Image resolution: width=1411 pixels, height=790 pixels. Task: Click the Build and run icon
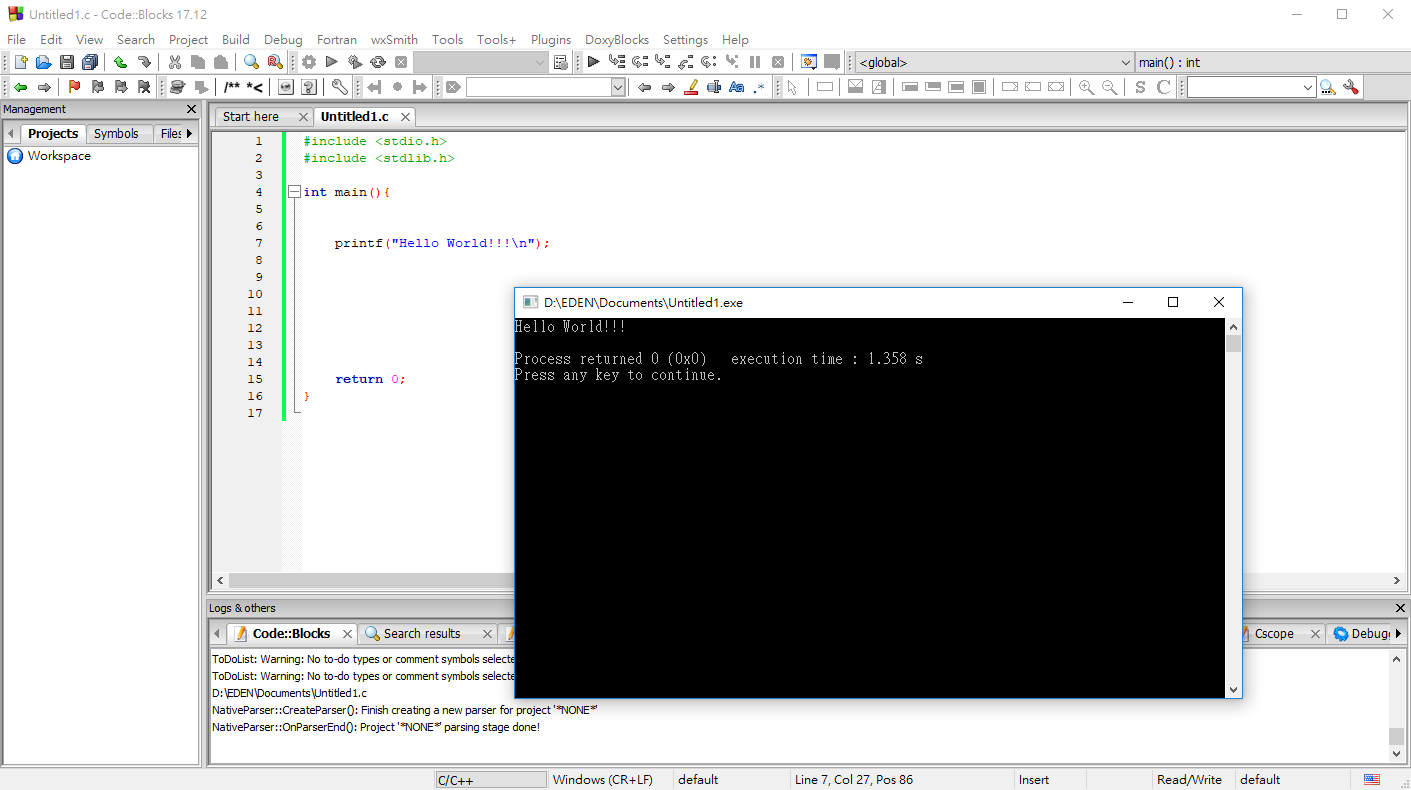coord(355,62)
